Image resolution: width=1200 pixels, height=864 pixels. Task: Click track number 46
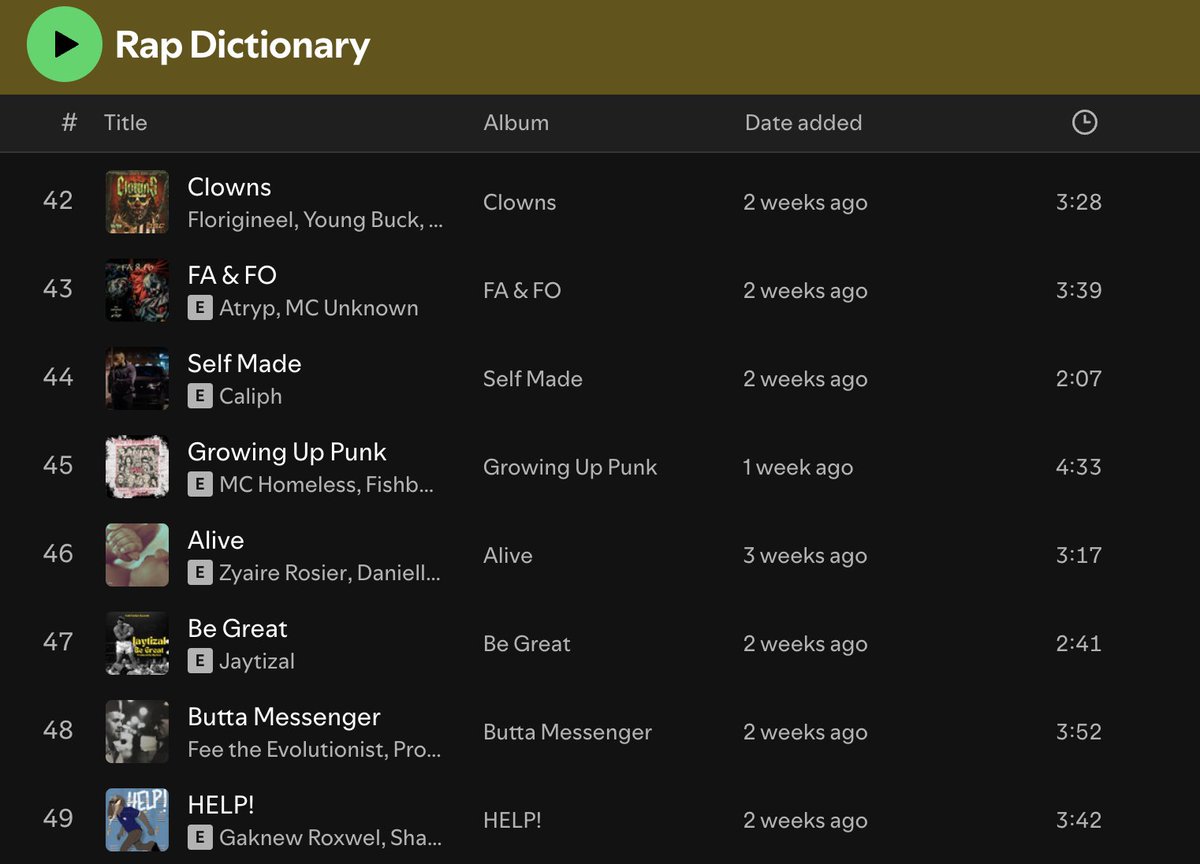click(x=58, y=554)
